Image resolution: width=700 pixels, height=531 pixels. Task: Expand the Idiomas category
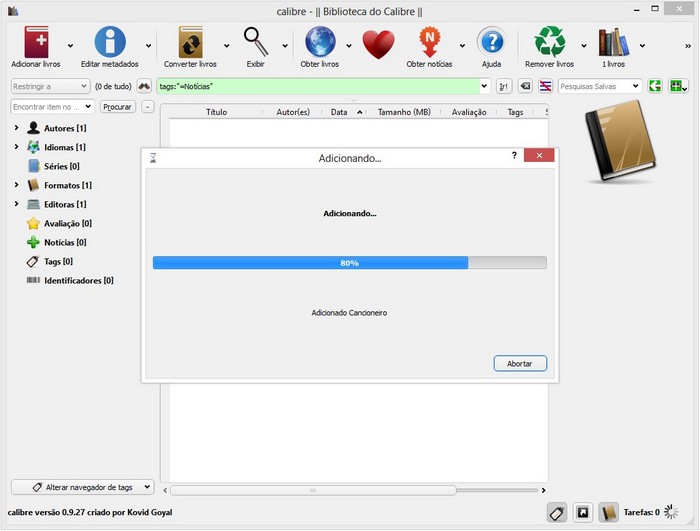click(x=17, y=146)
